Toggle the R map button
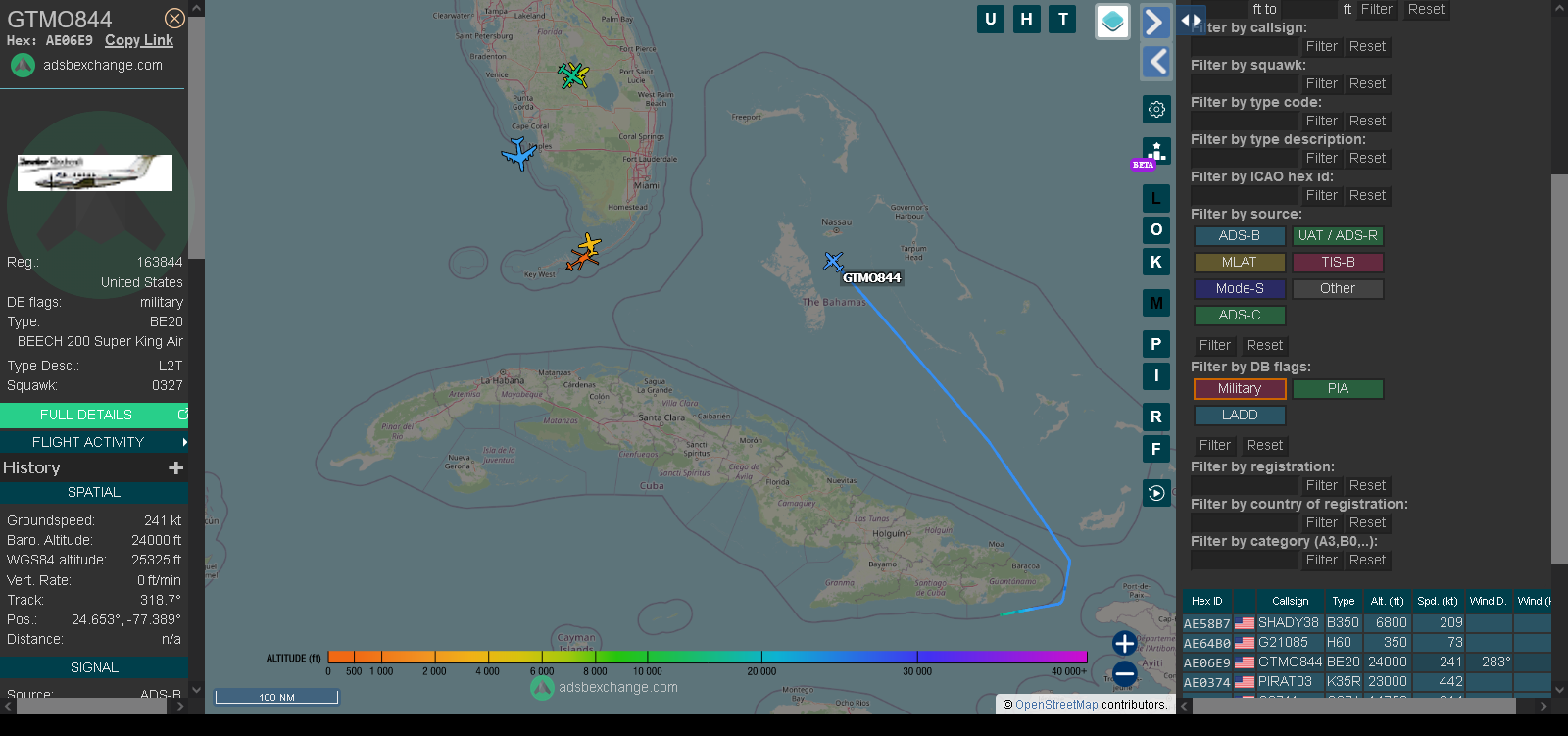The height and width of the screenshot is (736, 1568). [x=1156, y=417]
